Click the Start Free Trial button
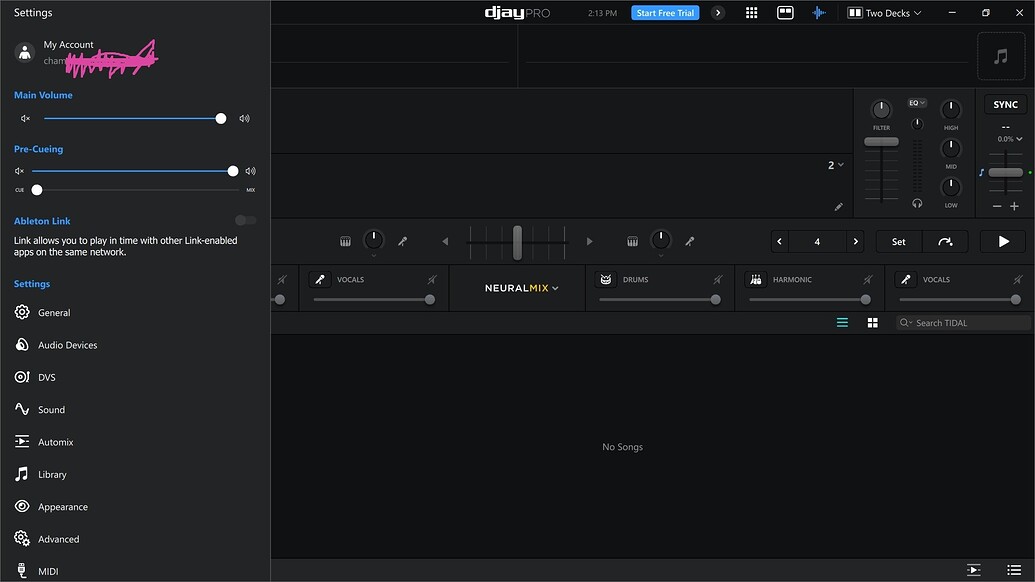 pos(664,12)
